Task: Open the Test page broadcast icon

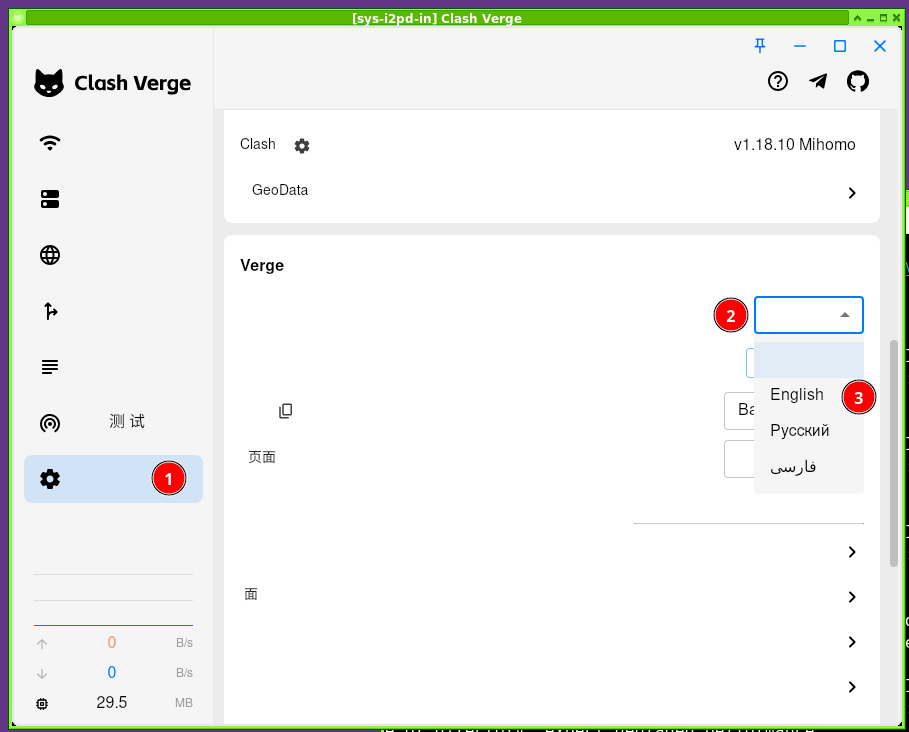Action: [x=50, y=423]
